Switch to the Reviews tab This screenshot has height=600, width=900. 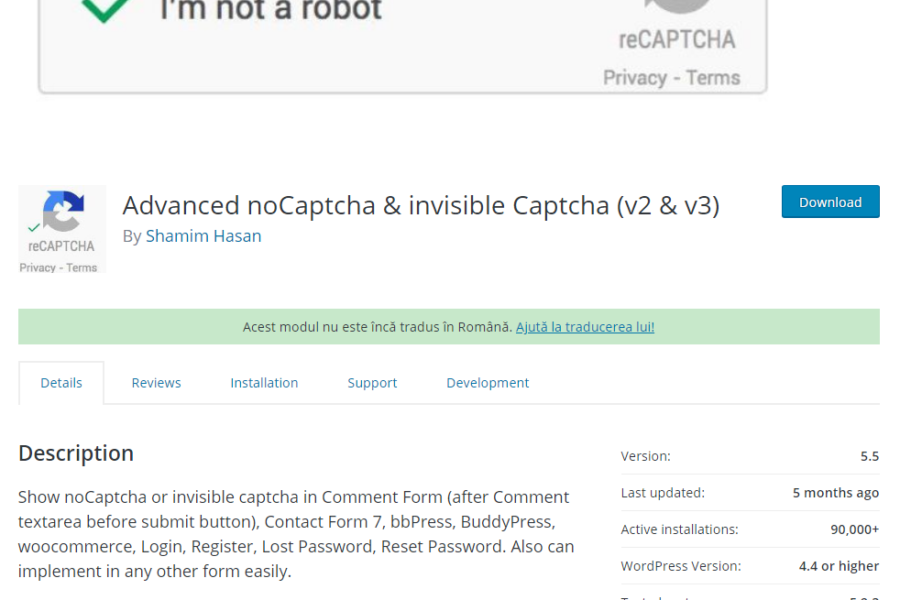pos(156,383)
